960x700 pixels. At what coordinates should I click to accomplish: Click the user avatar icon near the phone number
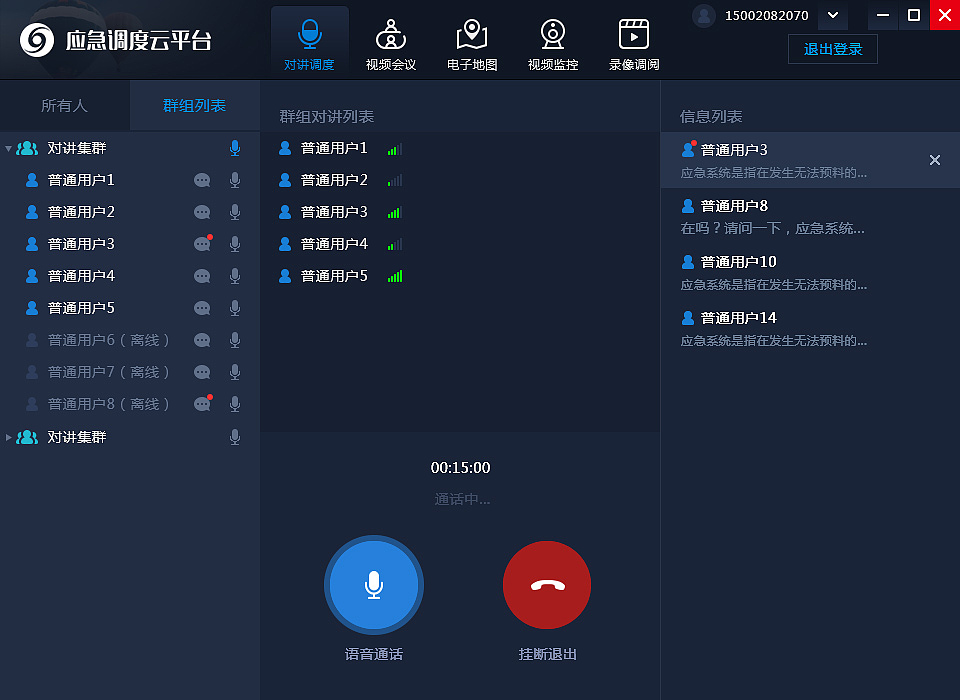click(702, 16)
